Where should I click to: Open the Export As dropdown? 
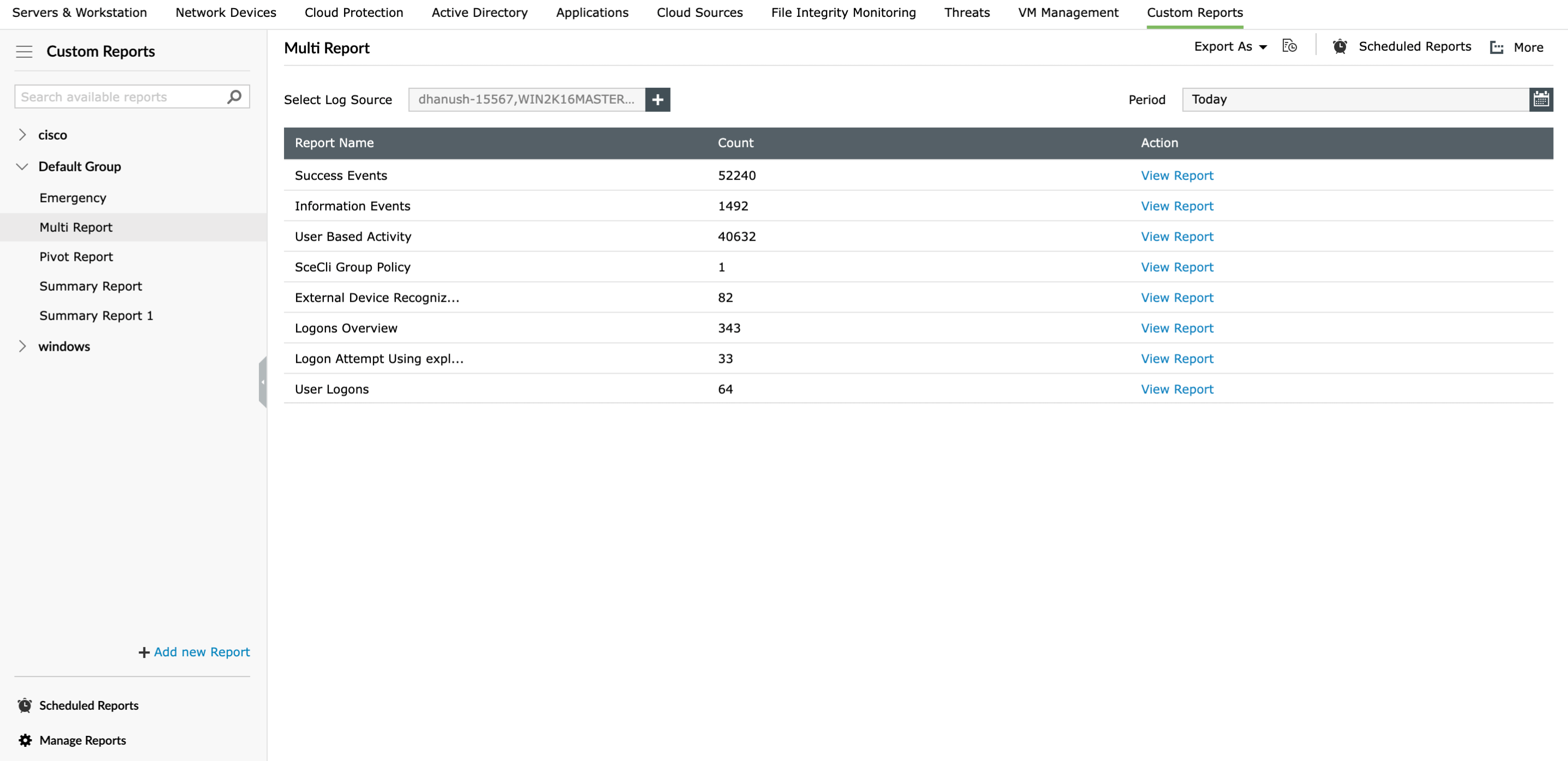tap(1229, 46)
